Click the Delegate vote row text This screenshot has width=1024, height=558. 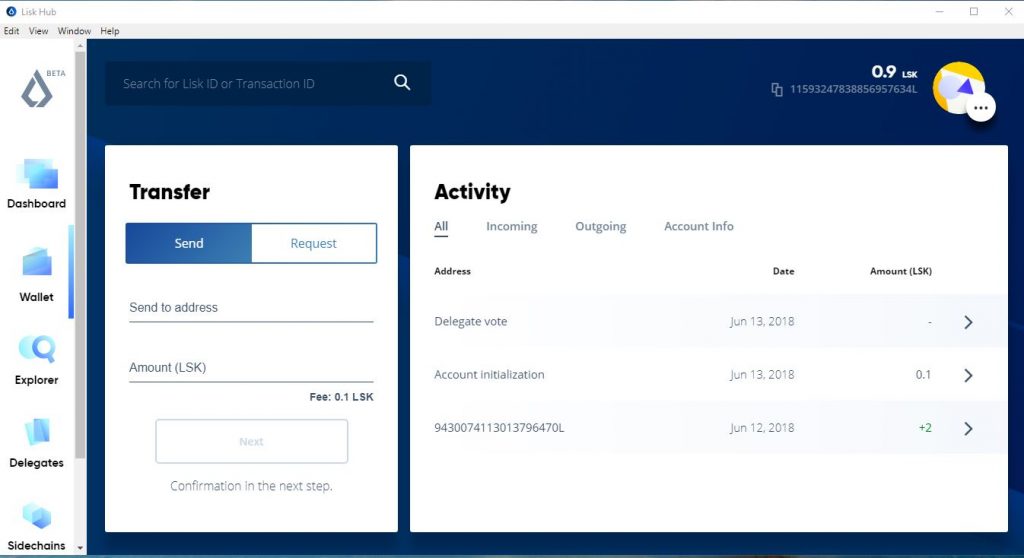coord(470,321)
